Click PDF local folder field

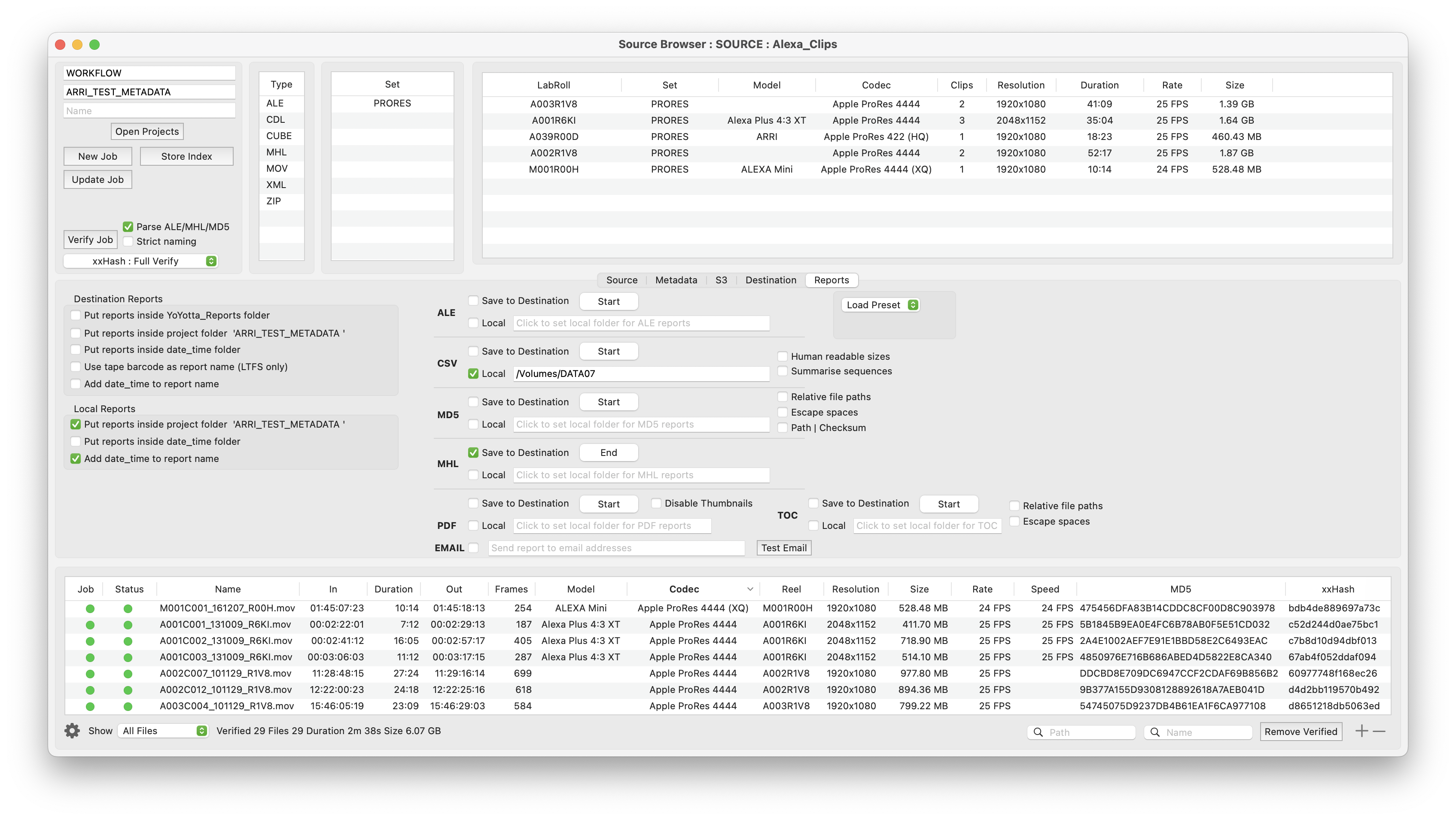pyautogui.click(x=612, y=525)
